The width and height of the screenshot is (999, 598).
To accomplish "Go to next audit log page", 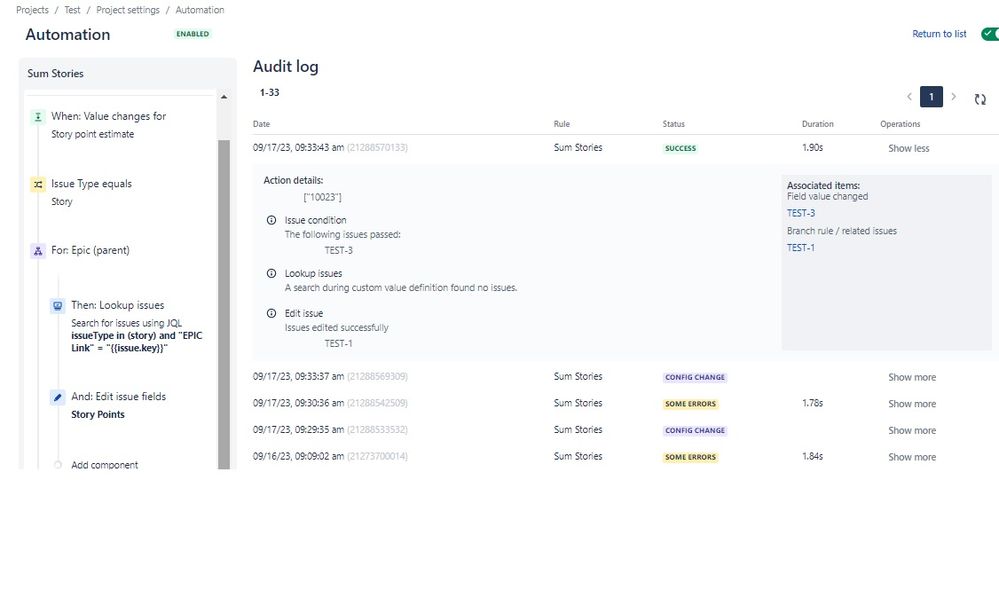I will [954, 97].
